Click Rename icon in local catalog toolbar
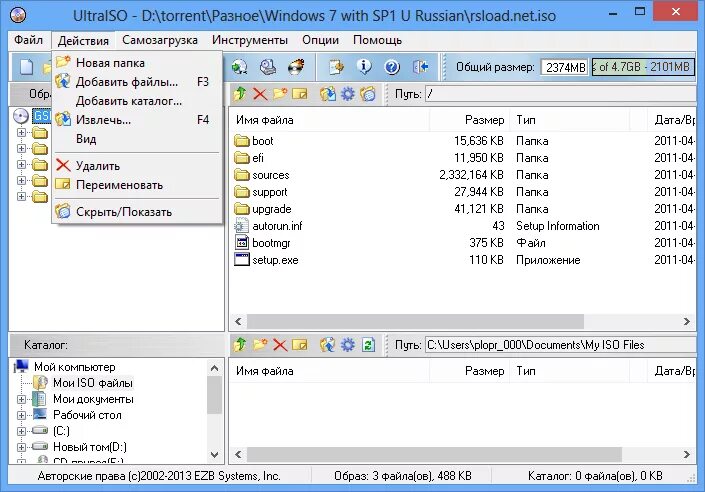Image resolution: width=705 pixels, height=492 pixels. (x=299, y=345)
